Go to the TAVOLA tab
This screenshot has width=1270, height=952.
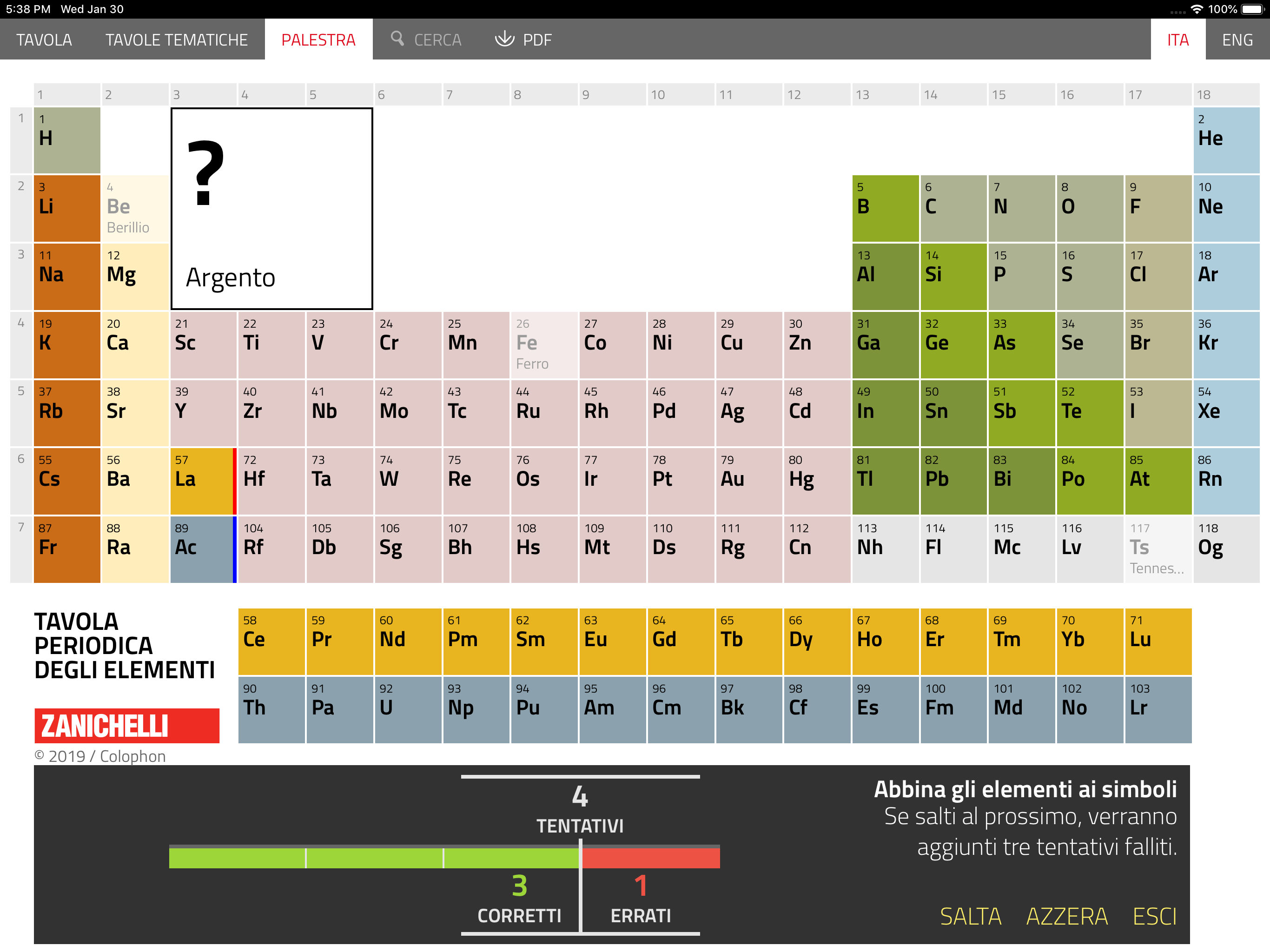click(x=44, y=40)
